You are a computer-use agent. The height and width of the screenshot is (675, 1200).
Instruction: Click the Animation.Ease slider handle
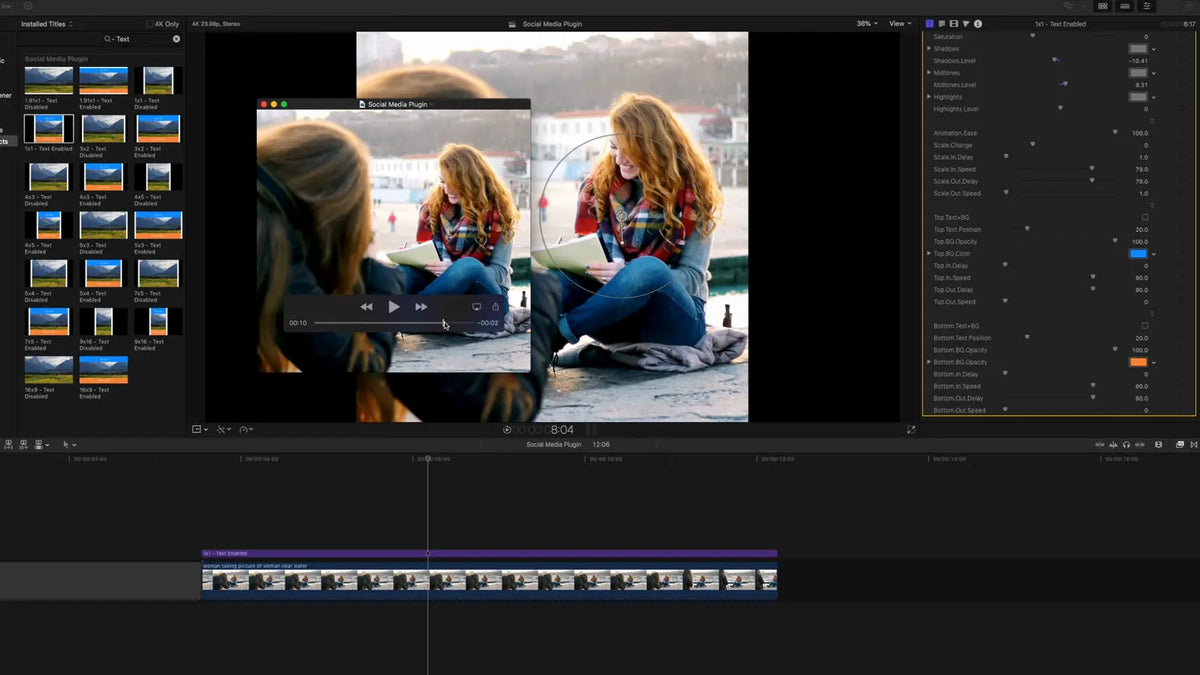(1115, 132)
